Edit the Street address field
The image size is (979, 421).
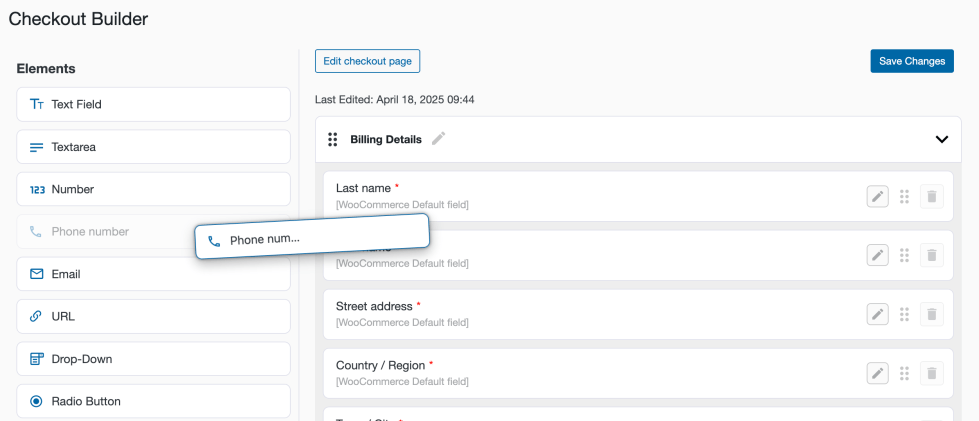tap(877, 314)
